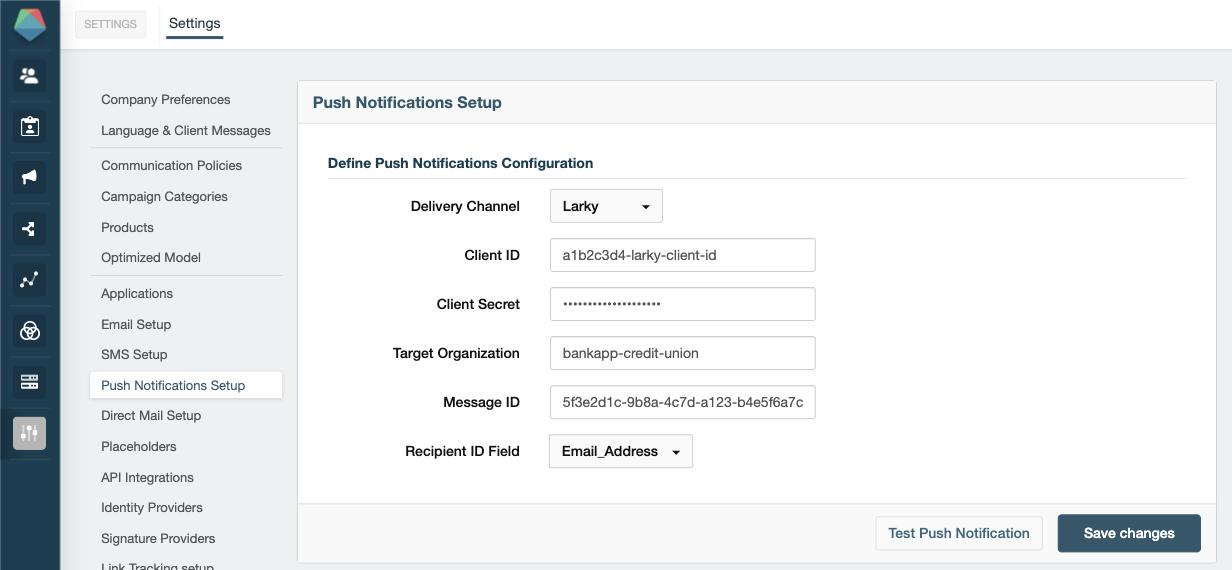Screen dimensions: 1232x570
Task: Go to Direct Mail Setup
Action: [x=151, y=415]
